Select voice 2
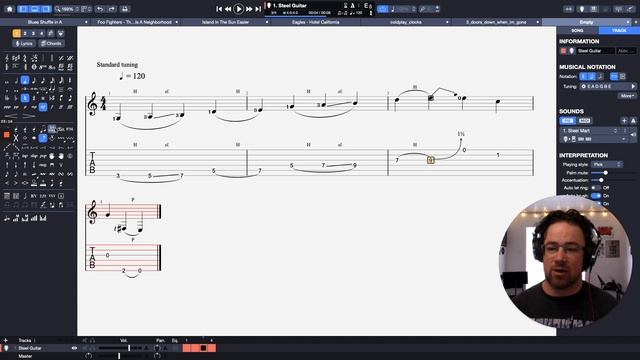 [x=25, y=33]
